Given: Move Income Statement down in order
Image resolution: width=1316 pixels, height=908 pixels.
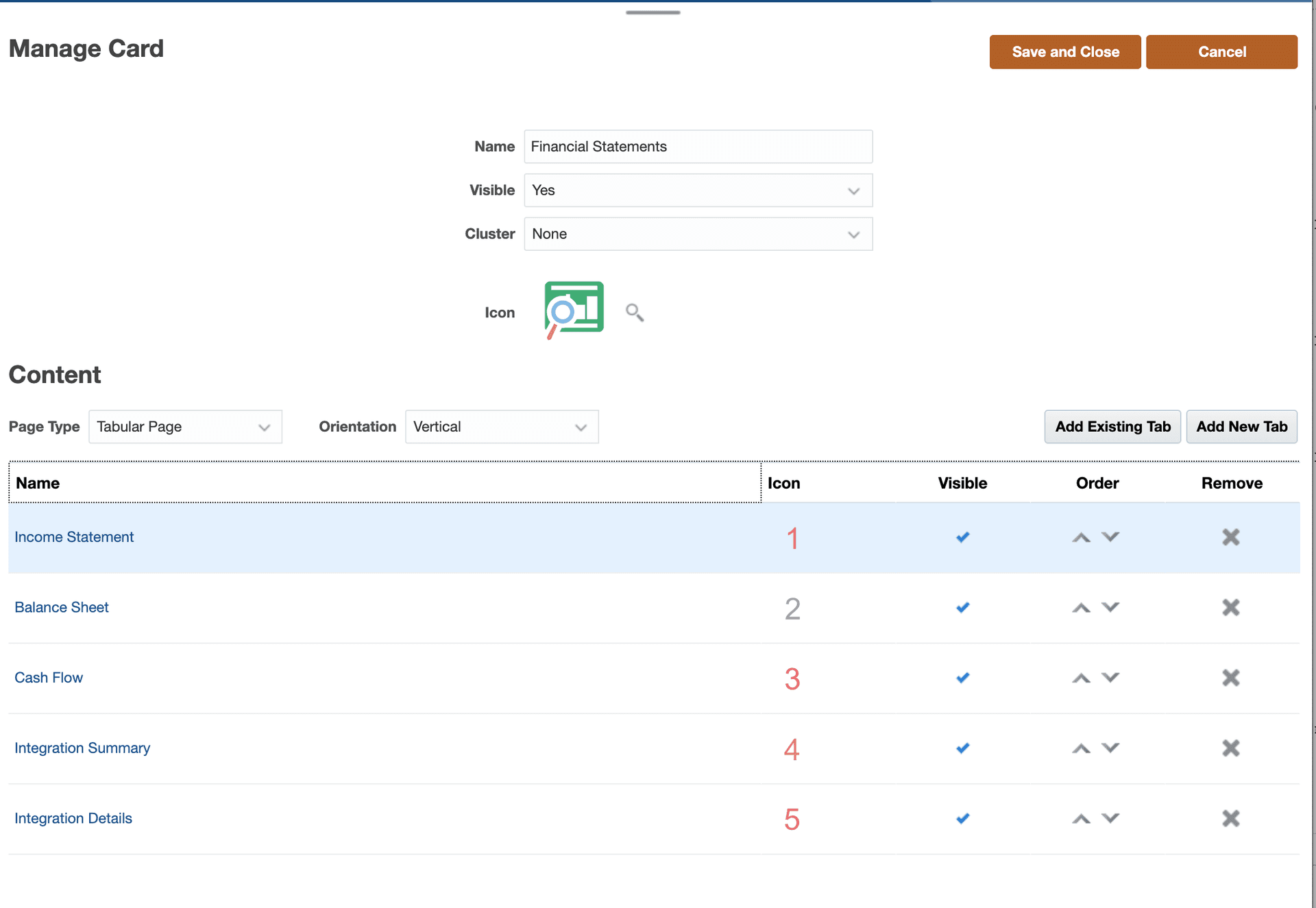Looking at the screenshot, I should coord(1110,537).
